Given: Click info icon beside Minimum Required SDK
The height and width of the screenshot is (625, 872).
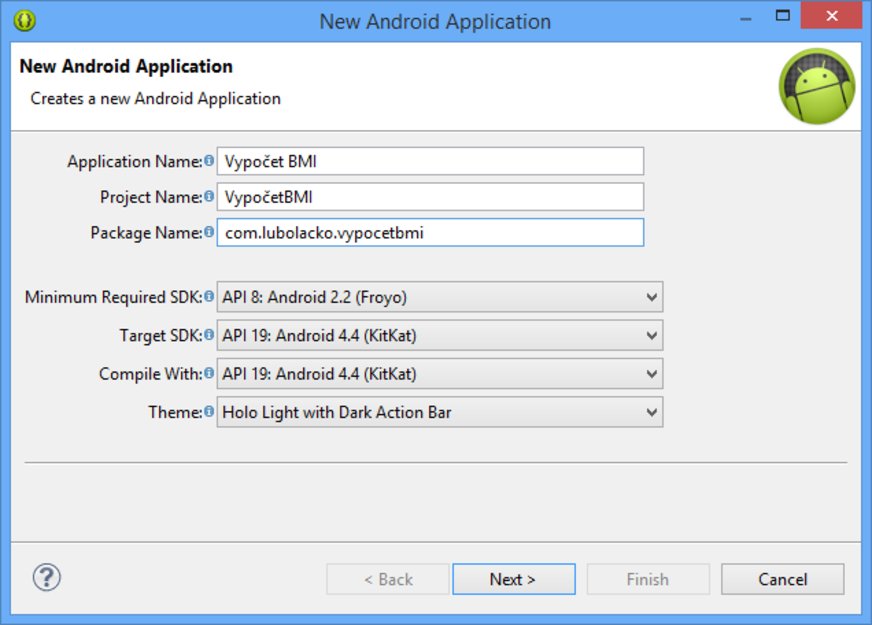Looking at the screenshot, I should pyautogui.click(x=209, y=297).
